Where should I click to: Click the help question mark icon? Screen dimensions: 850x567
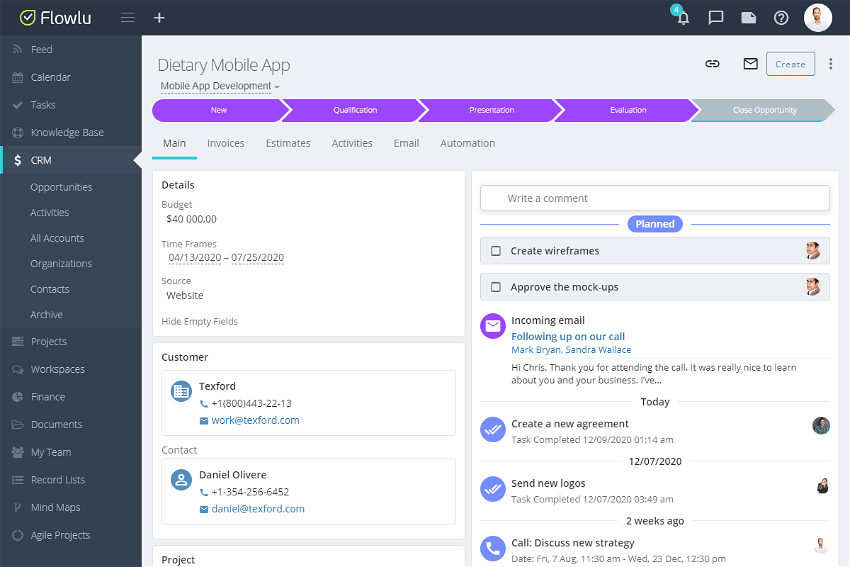781,18
